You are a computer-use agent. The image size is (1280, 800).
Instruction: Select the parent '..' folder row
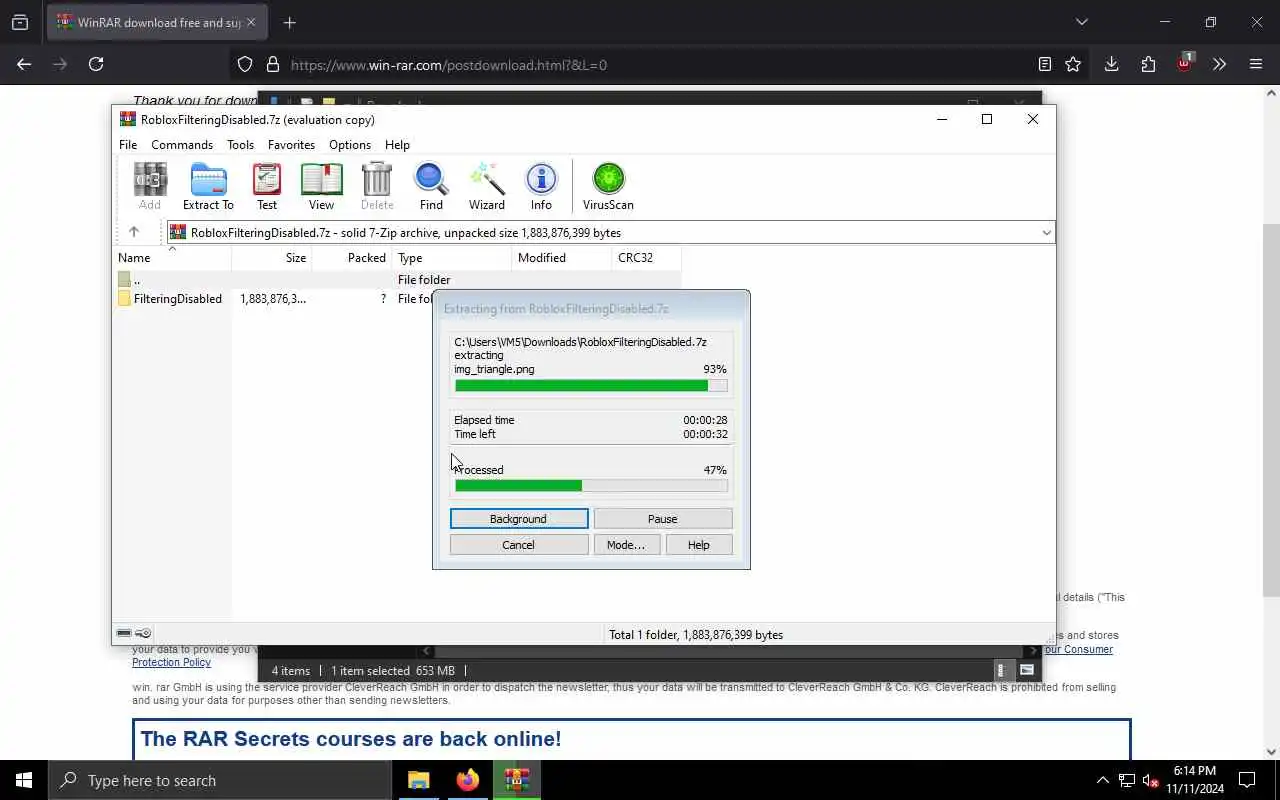click(x=397, y=280)
